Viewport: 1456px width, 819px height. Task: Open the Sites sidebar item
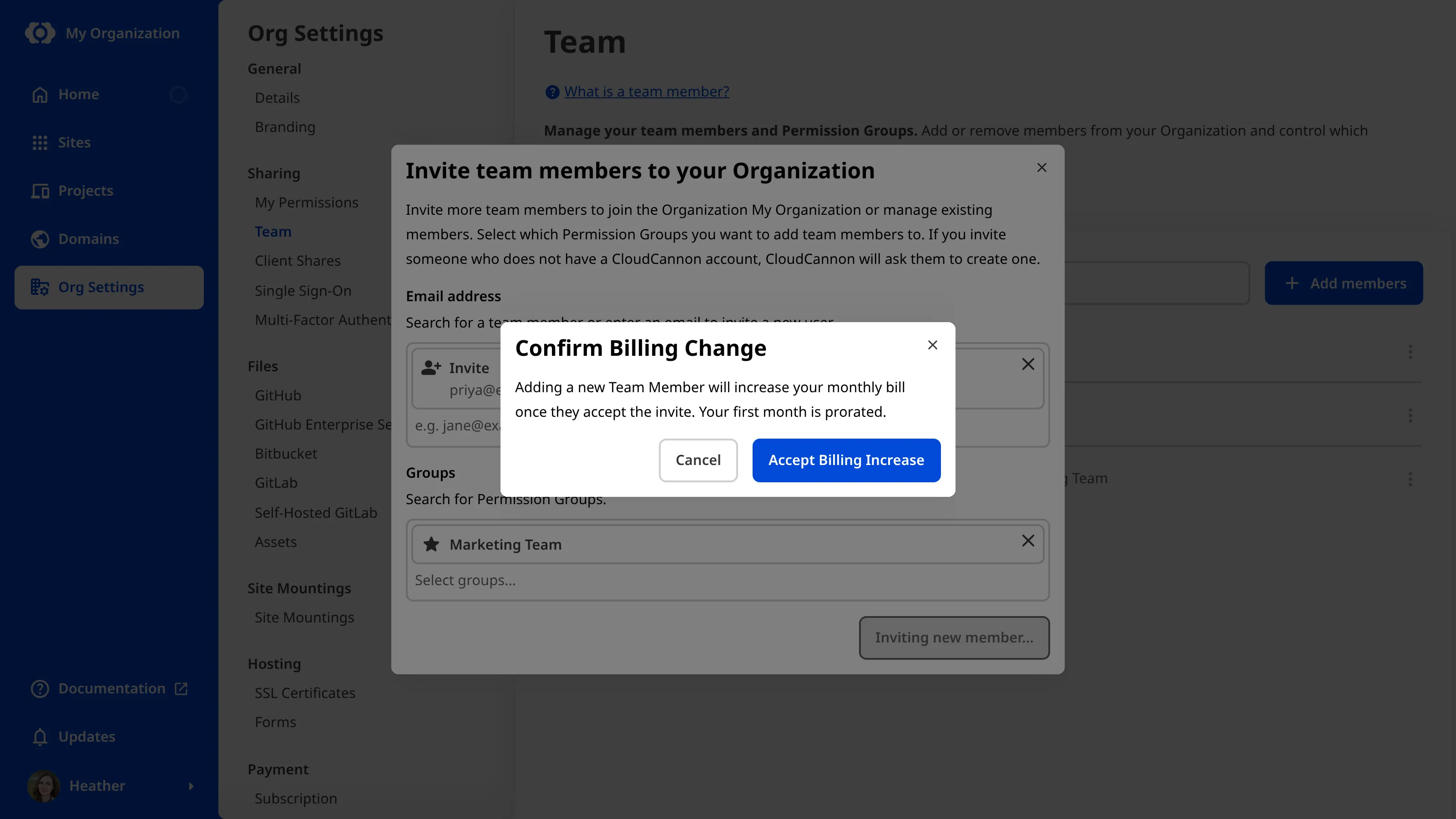pos(109,142)
